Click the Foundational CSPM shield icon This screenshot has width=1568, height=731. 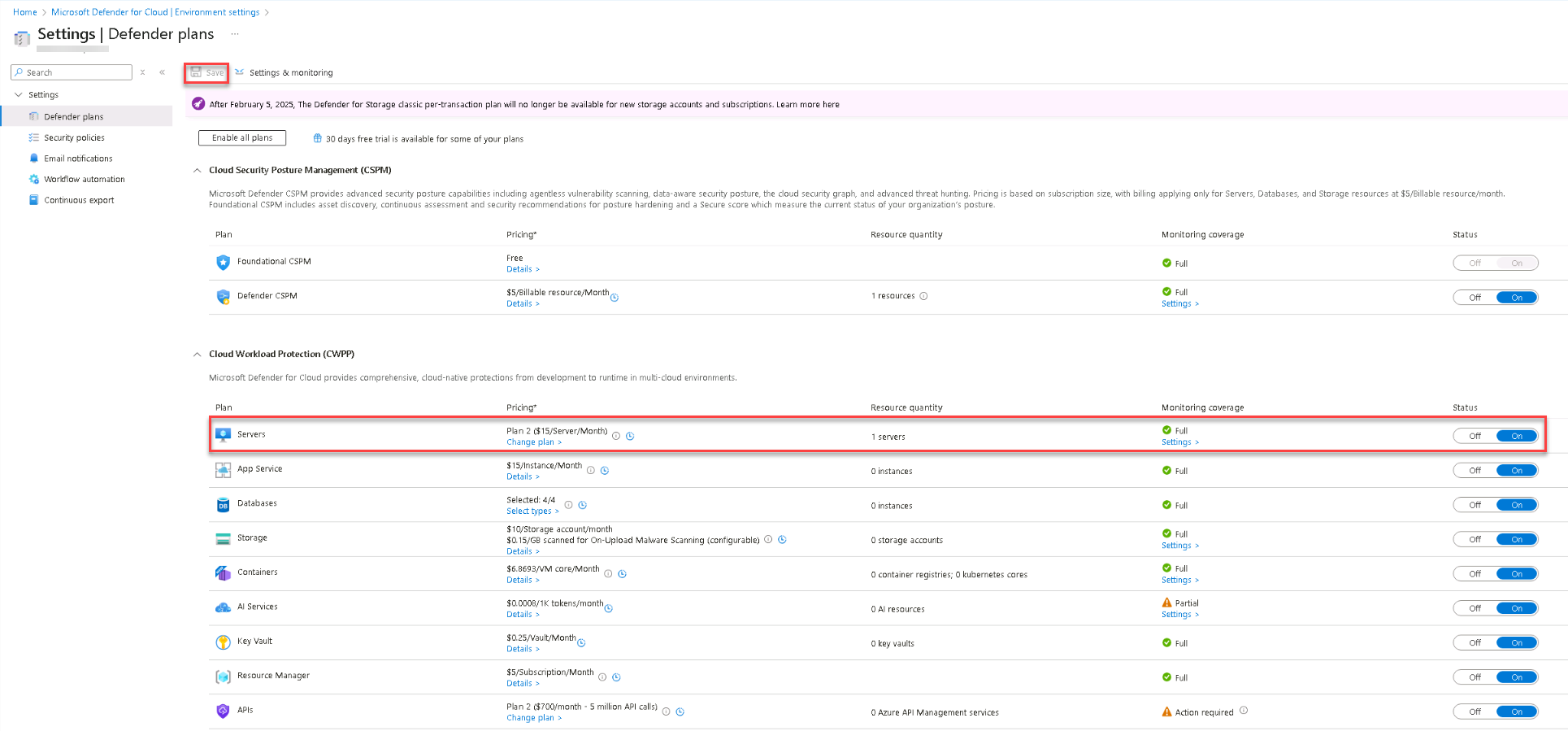(x=223, y=262)
